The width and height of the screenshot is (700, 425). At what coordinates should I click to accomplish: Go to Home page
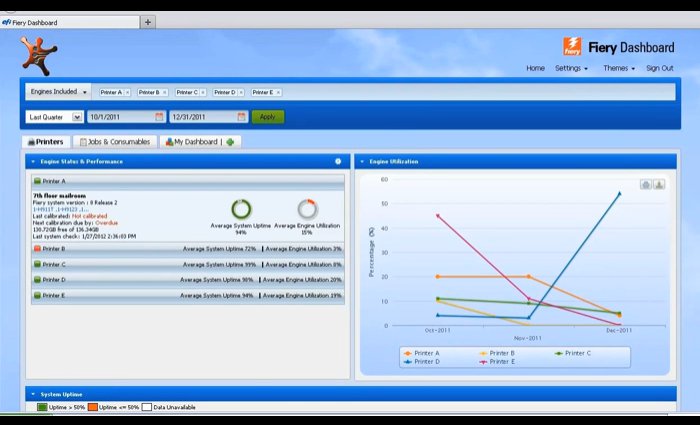535,68
